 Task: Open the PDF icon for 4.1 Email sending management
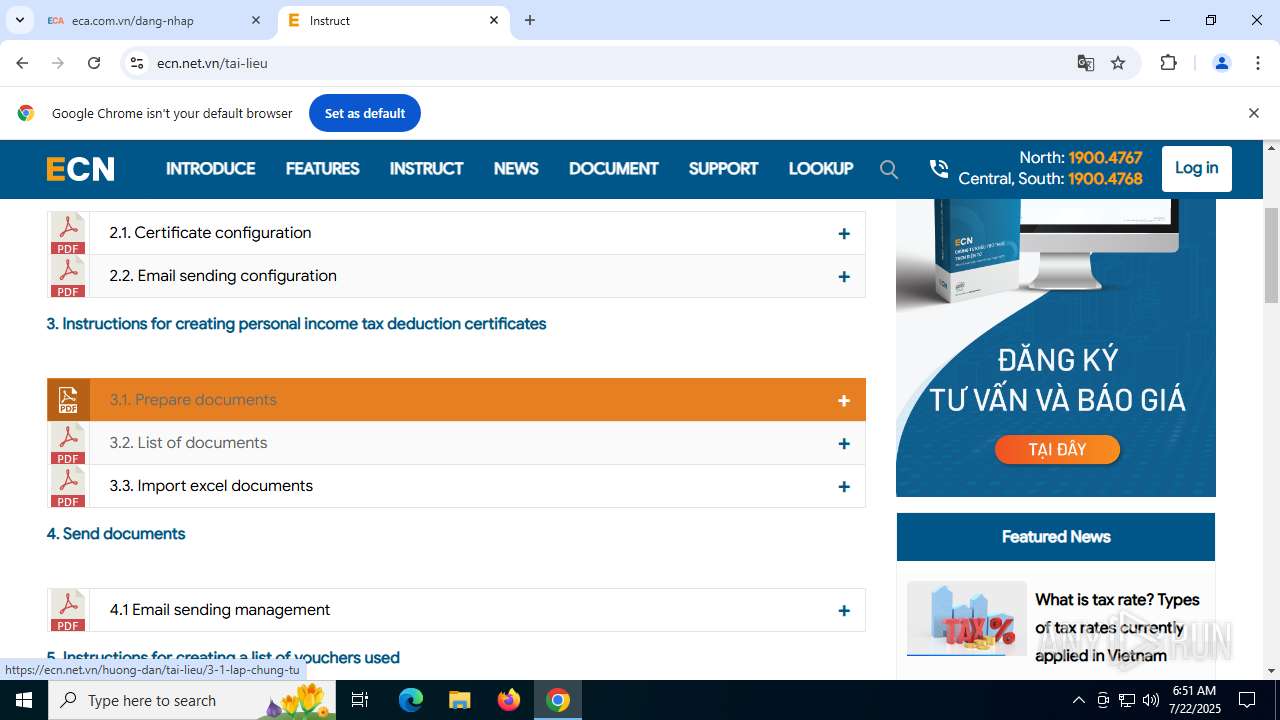pos(68,610)
